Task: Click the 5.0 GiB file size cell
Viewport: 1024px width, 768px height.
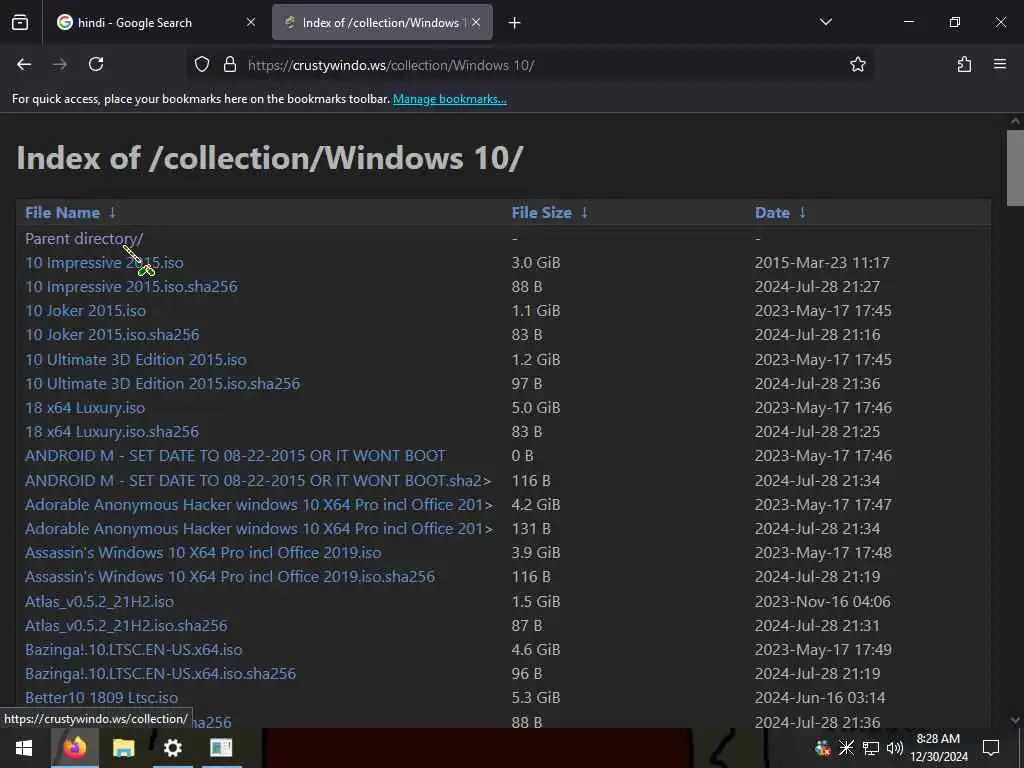Action: tap(536, 408)
